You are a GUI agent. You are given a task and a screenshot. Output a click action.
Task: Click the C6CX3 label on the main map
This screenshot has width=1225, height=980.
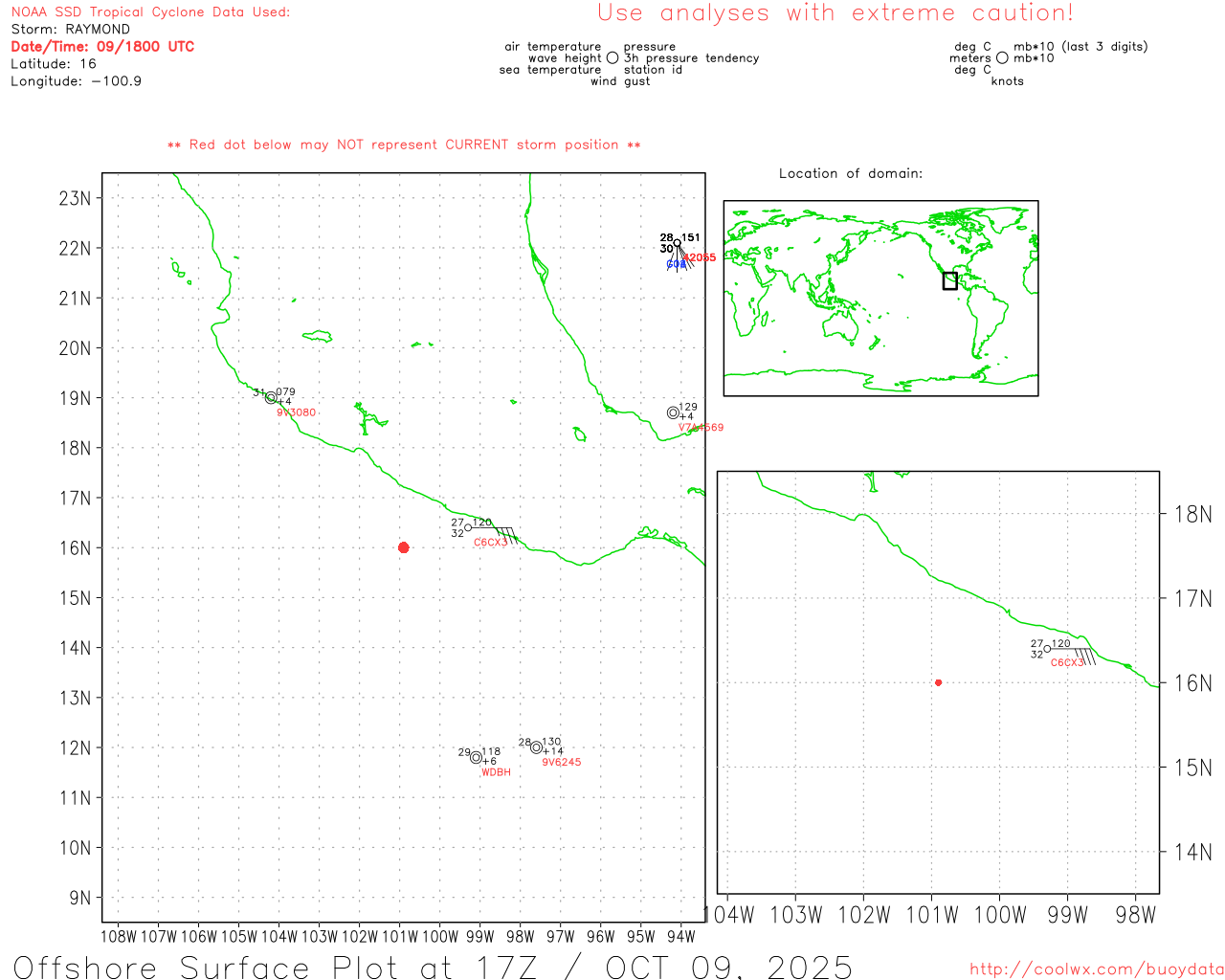coord(491,543)
